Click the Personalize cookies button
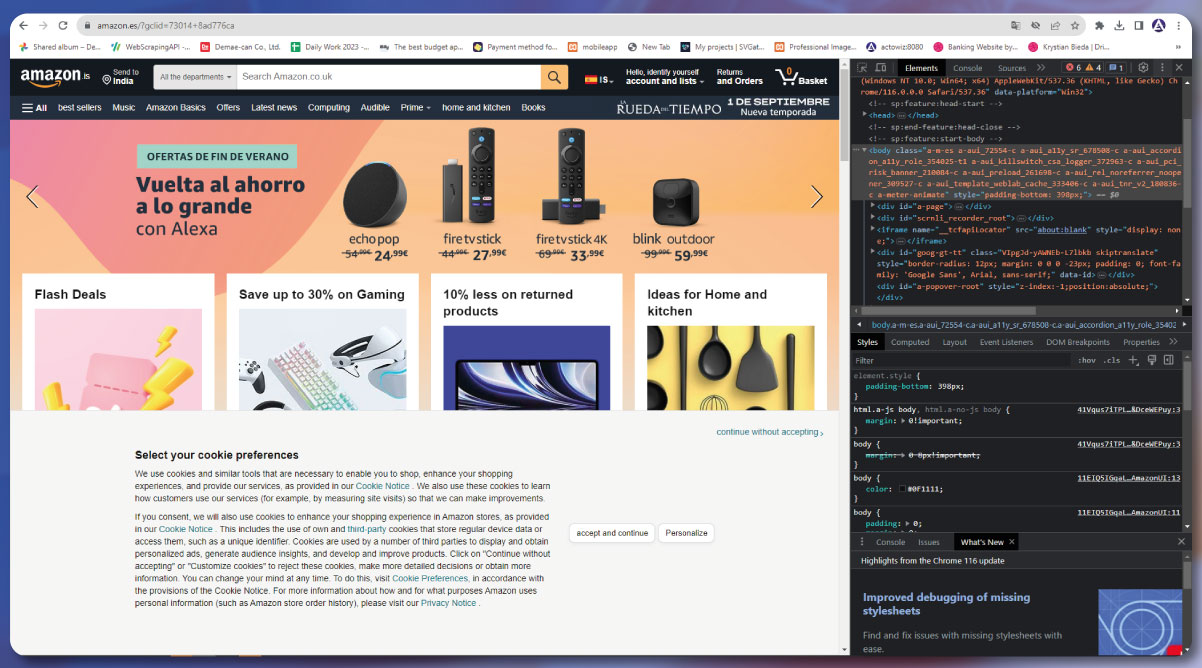This screenshot has width=1202, height=668. pos(686,533)
